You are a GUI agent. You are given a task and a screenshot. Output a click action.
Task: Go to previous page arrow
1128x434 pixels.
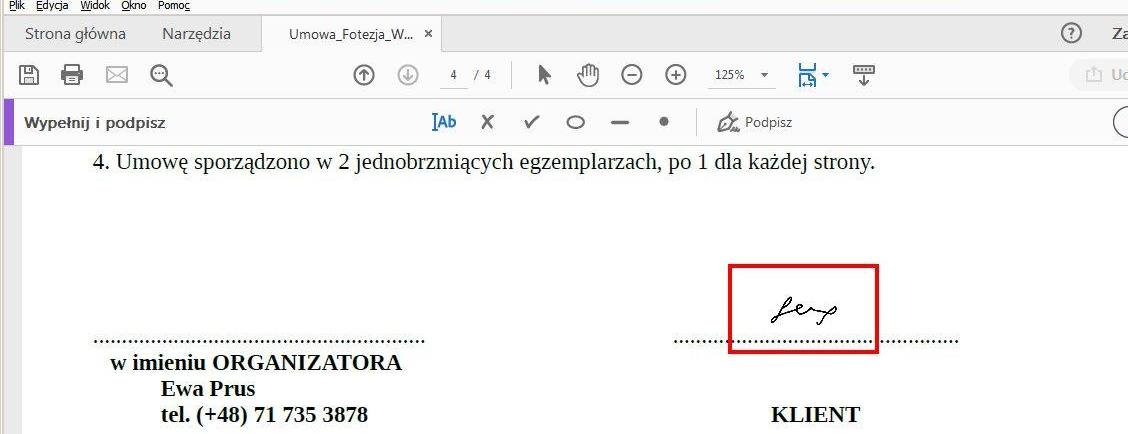pos(364,74)
